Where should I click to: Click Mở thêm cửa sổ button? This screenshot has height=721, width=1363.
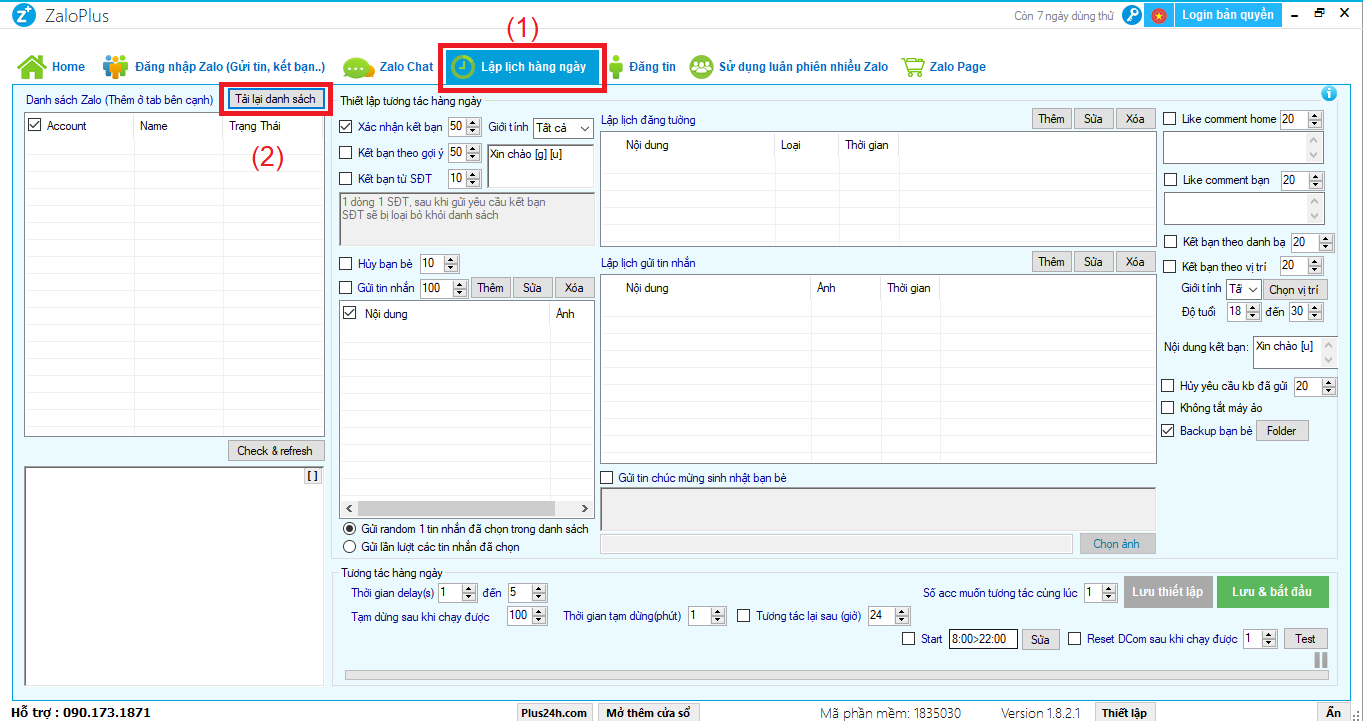(x=648, y=712)
